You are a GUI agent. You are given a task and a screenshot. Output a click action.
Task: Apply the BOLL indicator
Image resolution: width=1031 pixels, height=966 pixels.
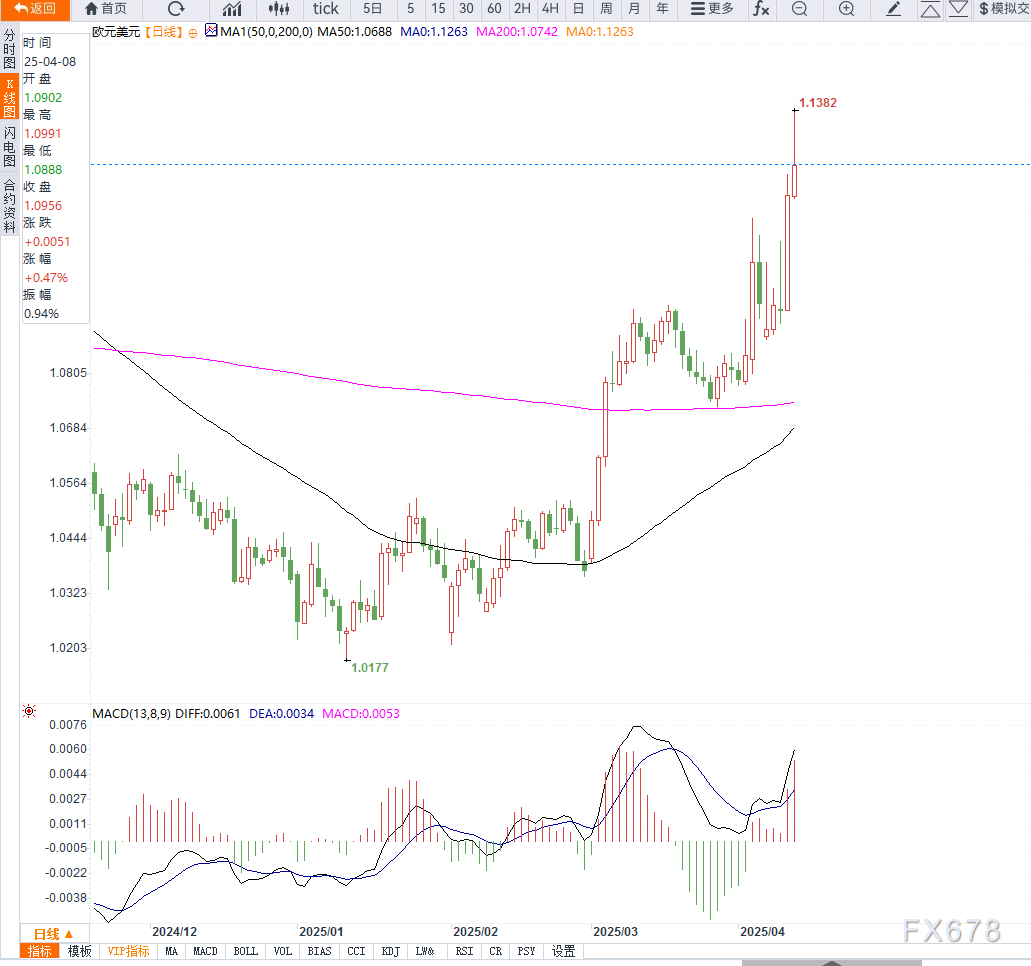point(246,951)
